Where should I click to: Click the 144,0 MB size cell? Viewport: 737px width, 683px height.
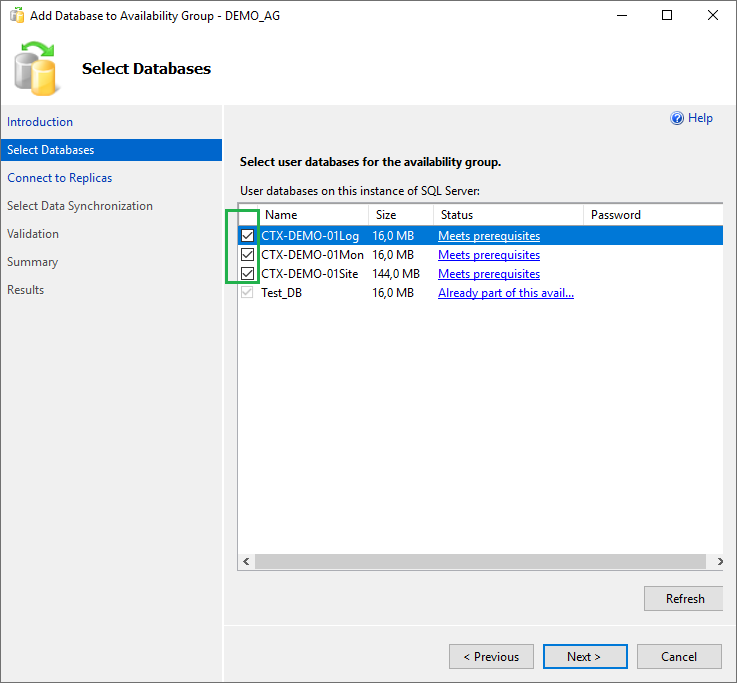click(396, 274)
